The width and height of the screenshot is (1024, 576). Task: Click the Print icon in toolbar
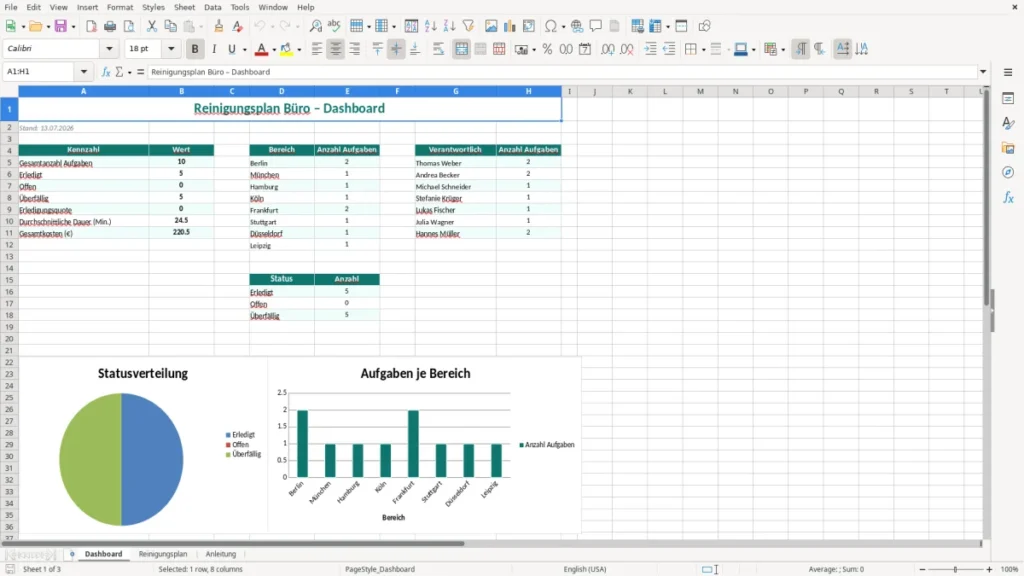[110, 26]
